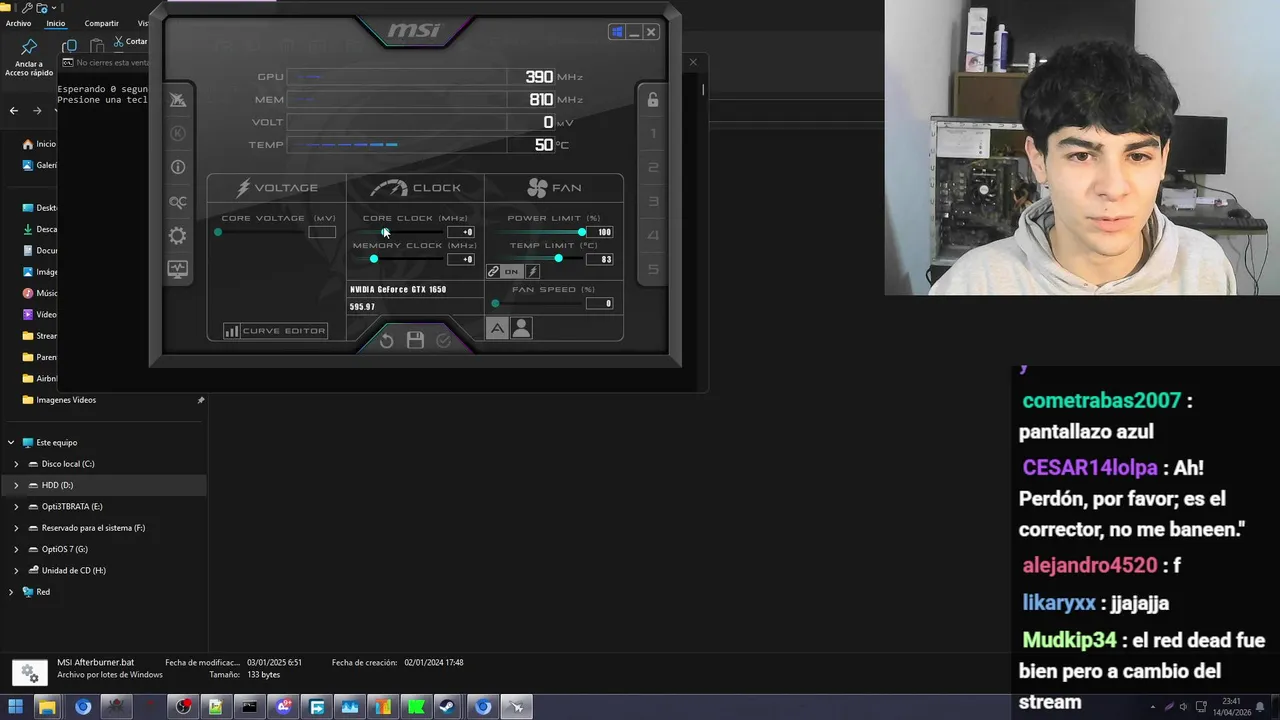Open File Explorer from taskbar
The width and height of the screenshot is (1280, 720).
click(47, 707)
